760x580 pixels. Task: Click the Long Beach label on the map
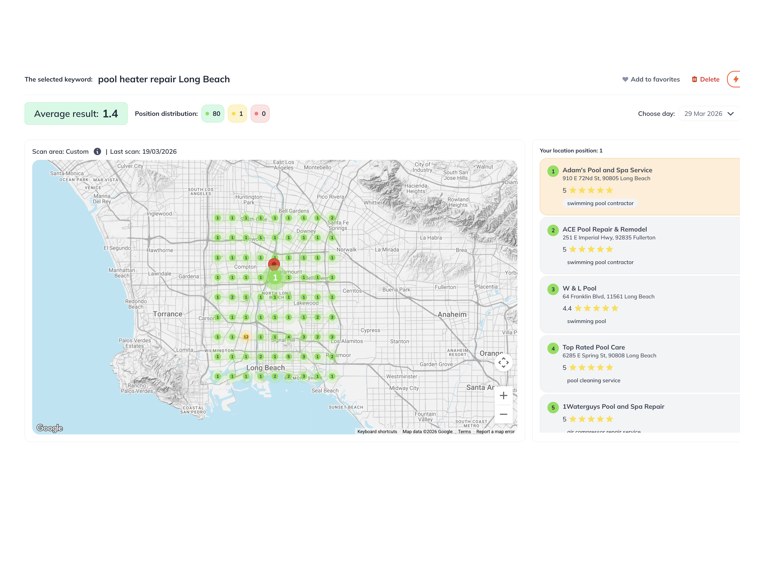pyautogui.click(x=266, y=368)
